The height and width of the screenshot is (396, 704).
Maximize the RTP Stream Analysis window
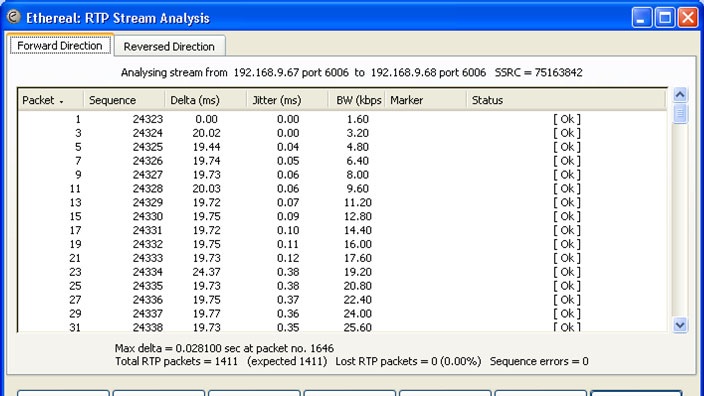pos(665,18)
